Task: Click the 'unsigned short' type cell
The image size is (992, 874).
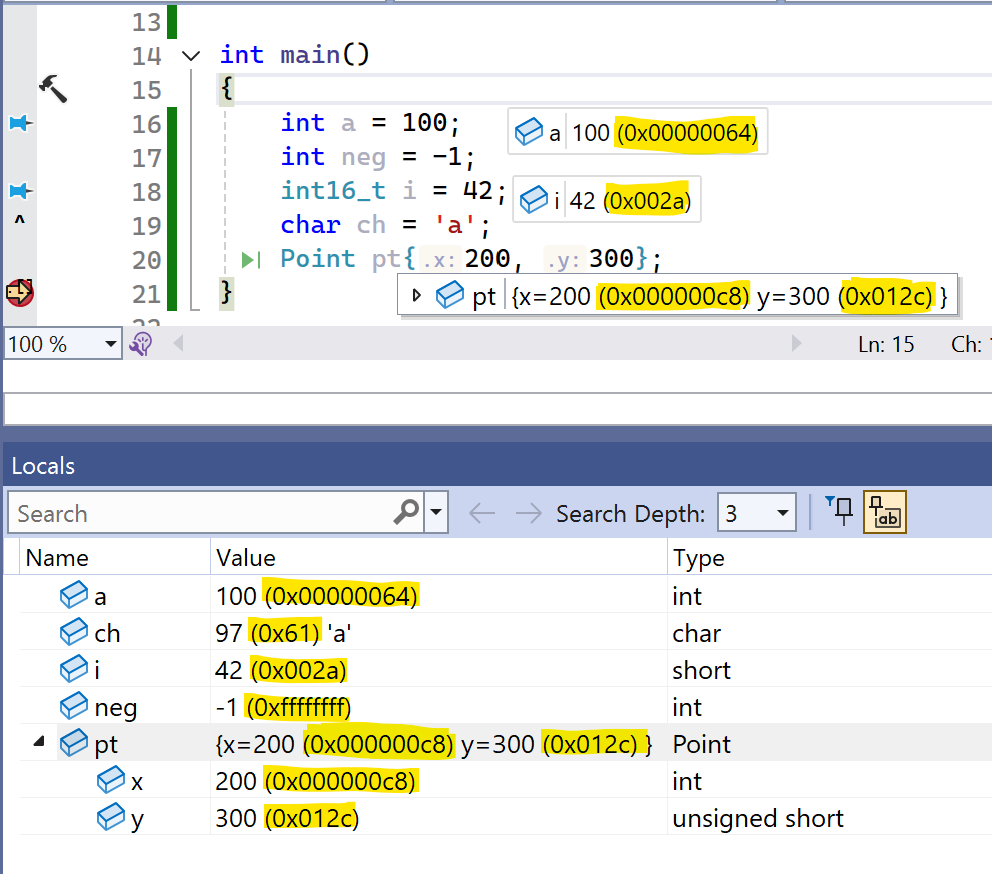Action: point(758,818)
